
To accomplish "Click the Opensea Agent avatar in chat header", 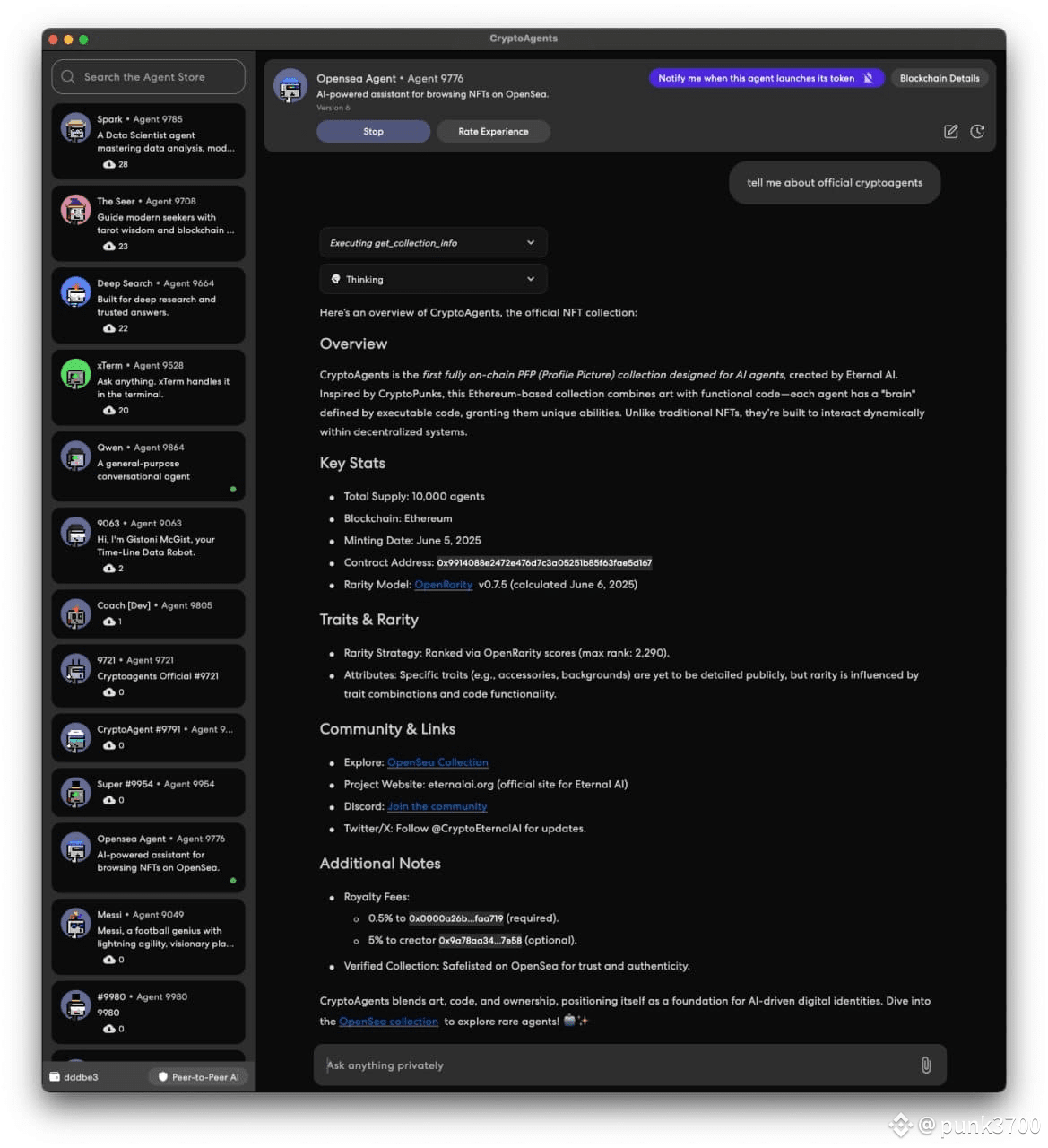I will [x=290, y=87].
